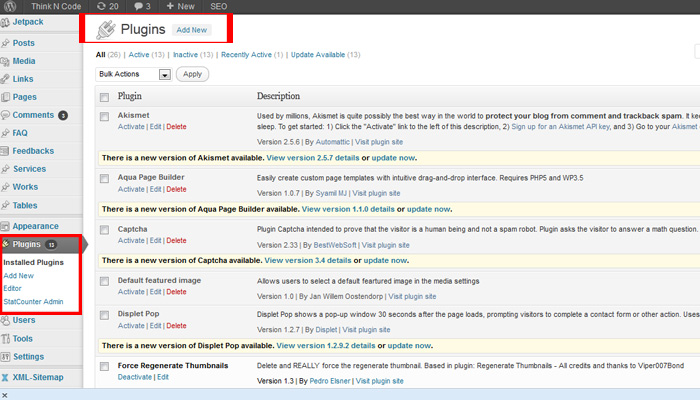View version 1.1.0 details for Aqua Page Builder
The height and width of the screenshot is (400, 700).
[348, 209]
